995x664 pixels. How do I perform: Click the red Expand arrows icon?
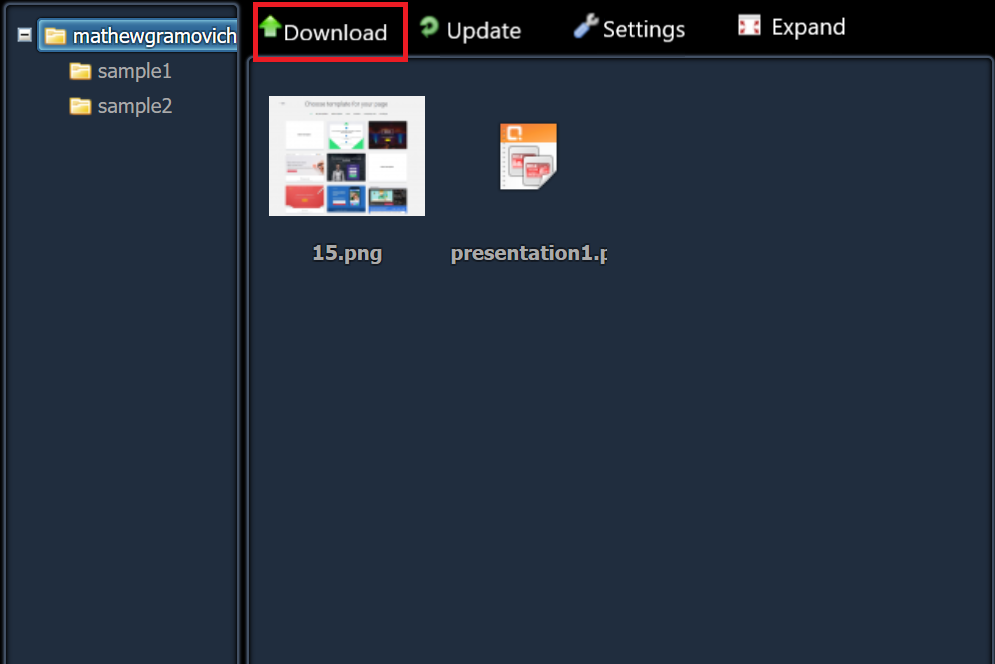[749, 25]
